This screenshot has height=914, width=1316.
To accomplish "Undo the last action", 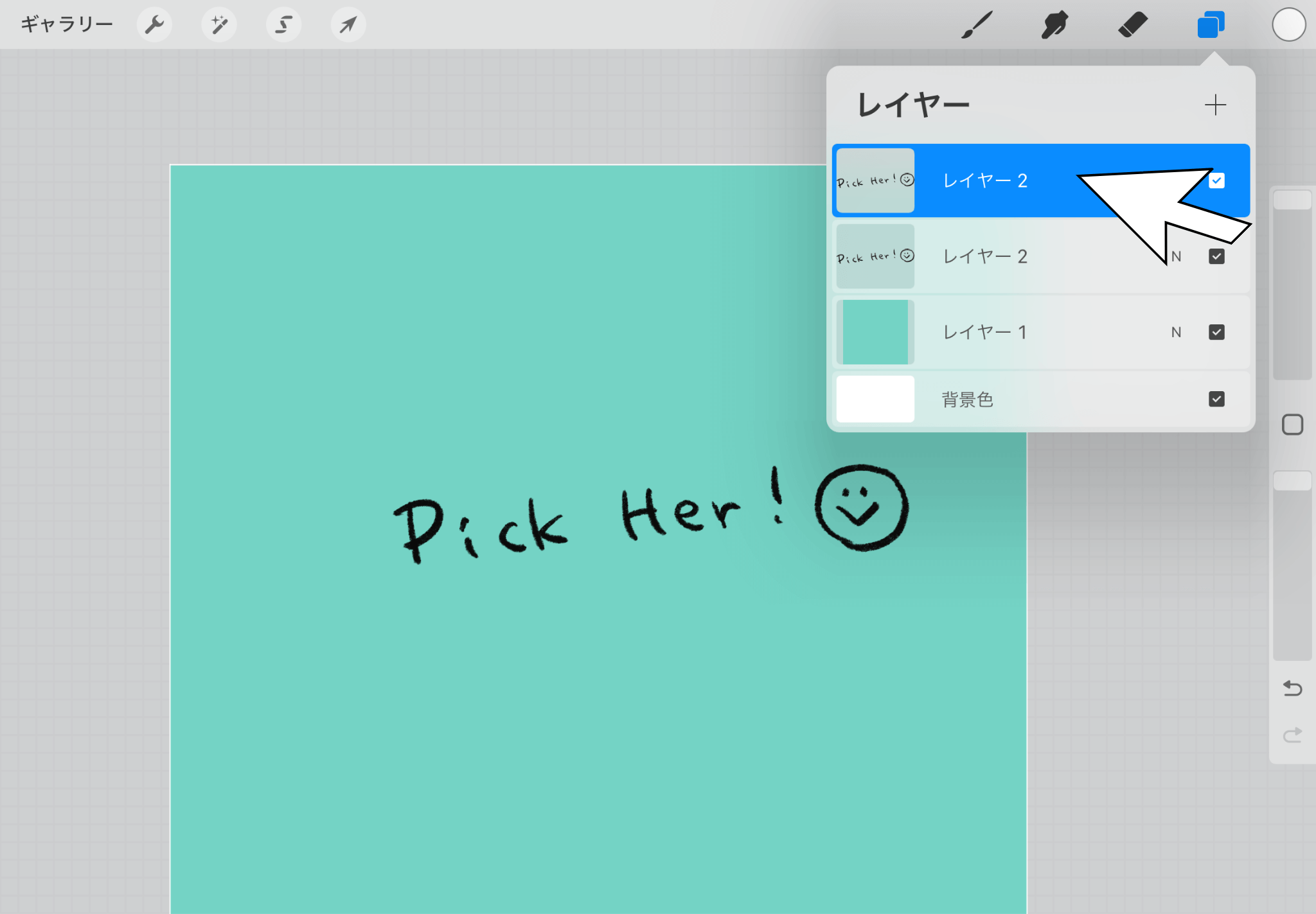I will [x=1292, y=689].
